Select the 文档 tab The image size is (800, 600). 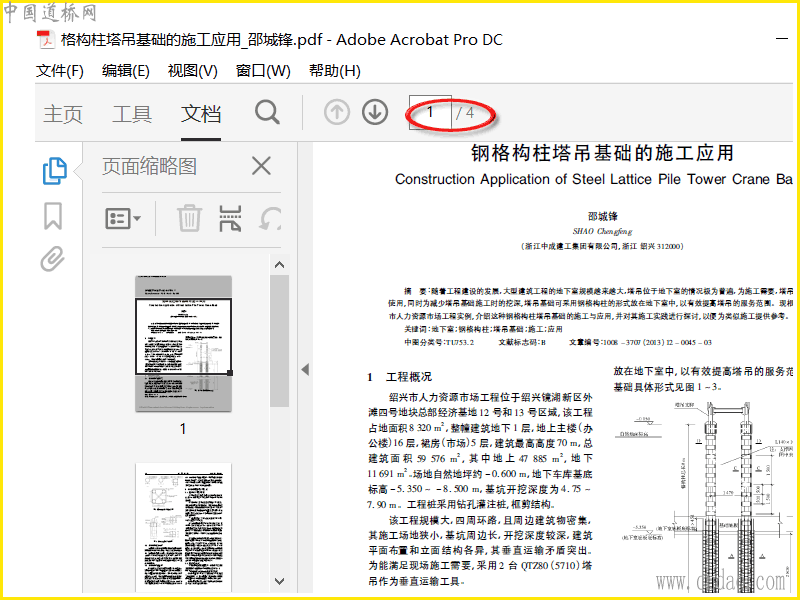point(201,113)
